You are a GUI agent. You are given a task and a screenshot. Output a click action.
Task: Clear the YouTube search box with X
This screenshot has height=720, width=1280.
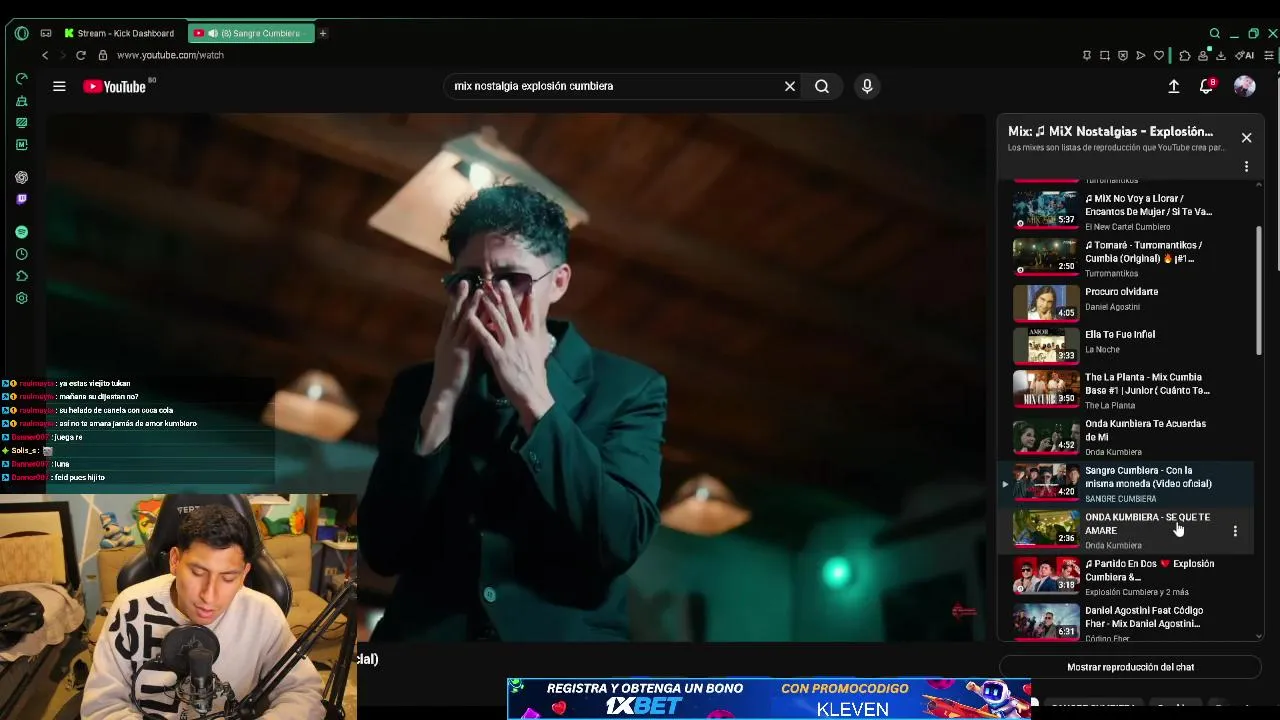[x=790, y=86]
